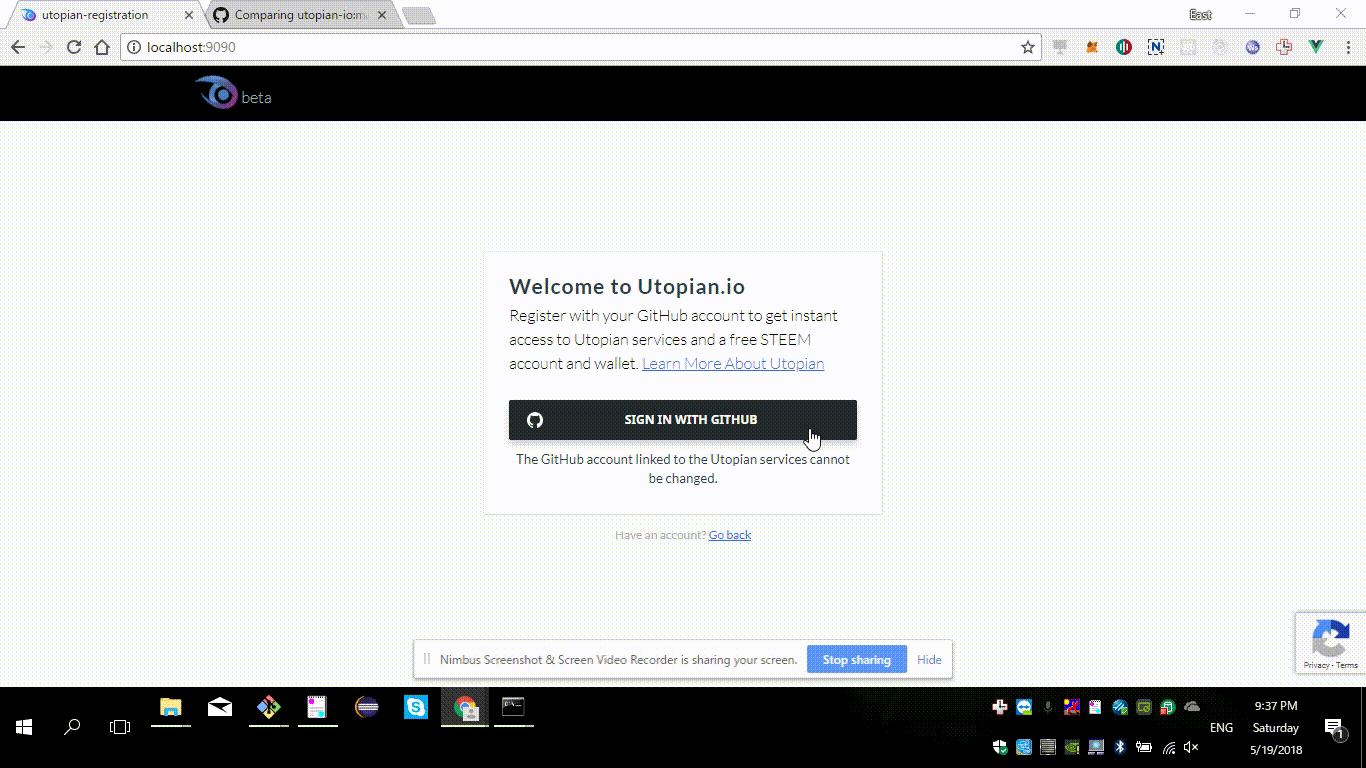Open the notepad app on the taskbar
This screenshot has width=1366, height=768.
pyautogui.click(x=318, y=708)
